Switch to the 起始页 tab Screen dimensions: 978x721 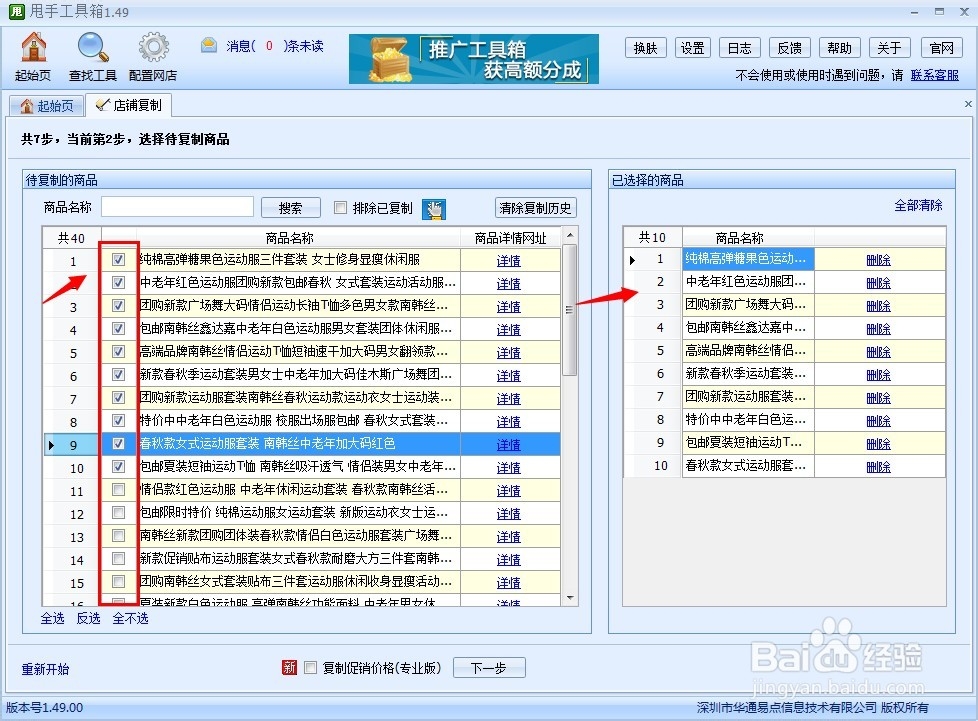click(x=47, y=106)
